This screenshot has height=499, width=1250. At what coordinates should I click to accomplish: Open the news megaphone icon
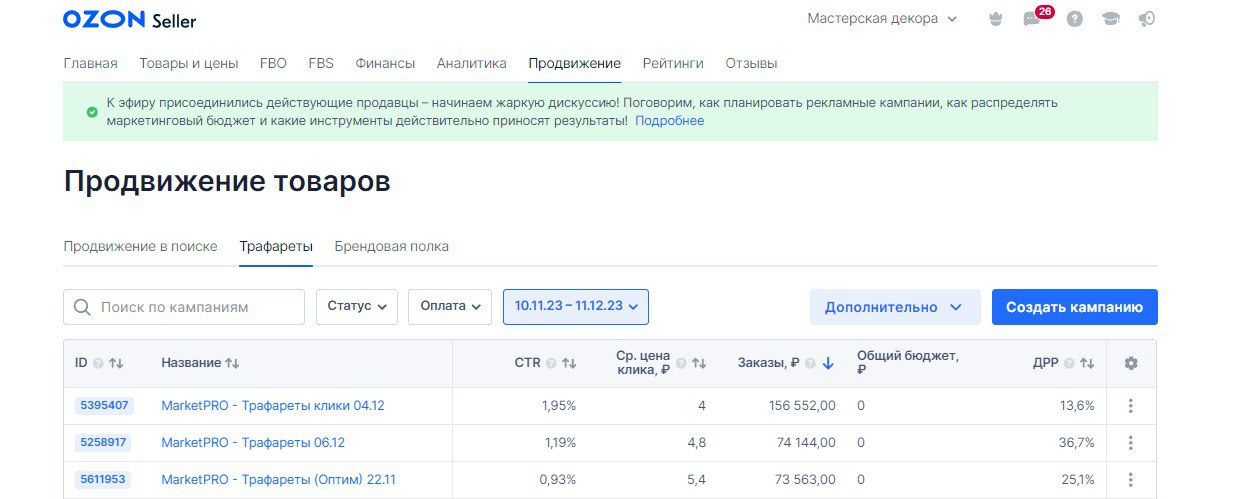click(1147, 19)
